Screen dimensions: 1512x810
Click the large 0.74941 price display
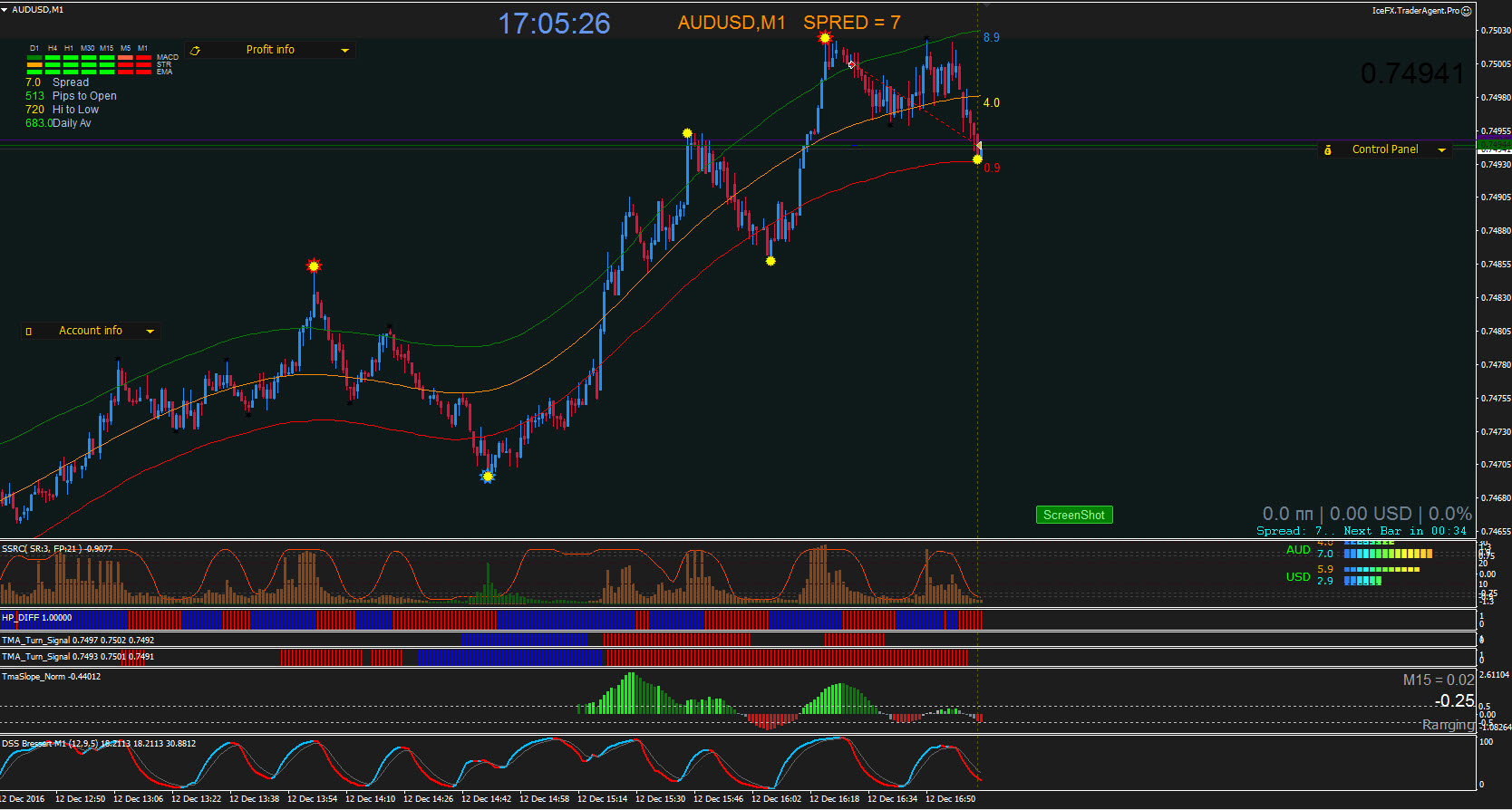click(1412, 73)
